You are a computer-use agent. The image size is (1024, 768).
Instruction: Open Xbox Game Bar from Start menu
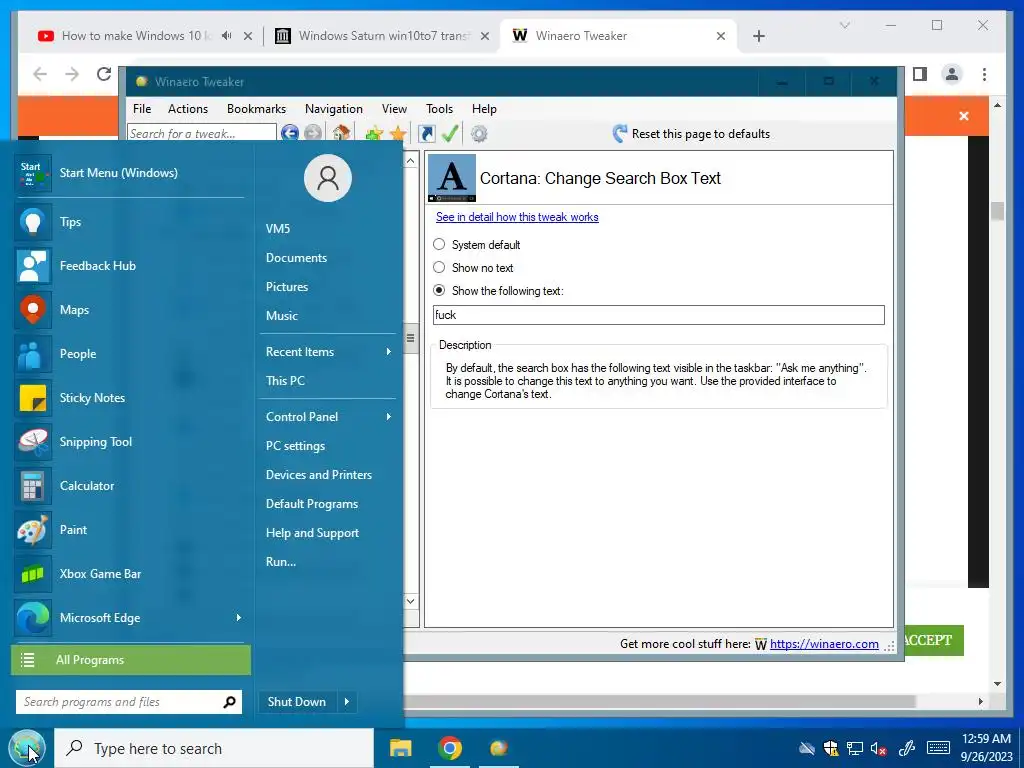[33, 574]
